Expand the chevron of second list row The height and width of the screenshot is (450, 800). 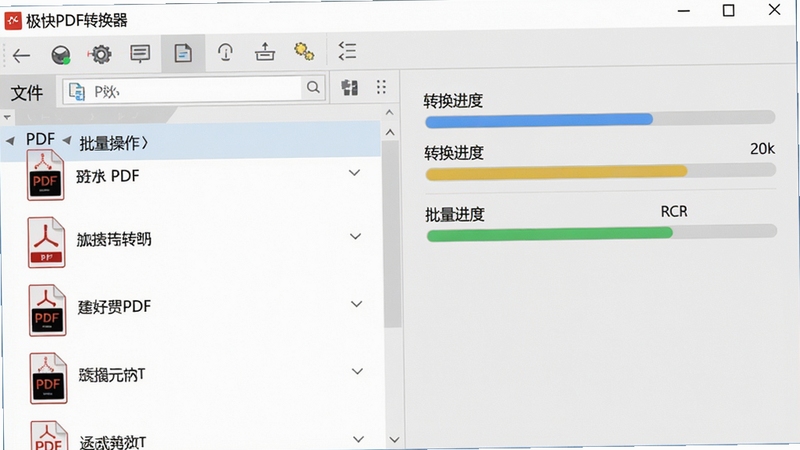[356, 236]
